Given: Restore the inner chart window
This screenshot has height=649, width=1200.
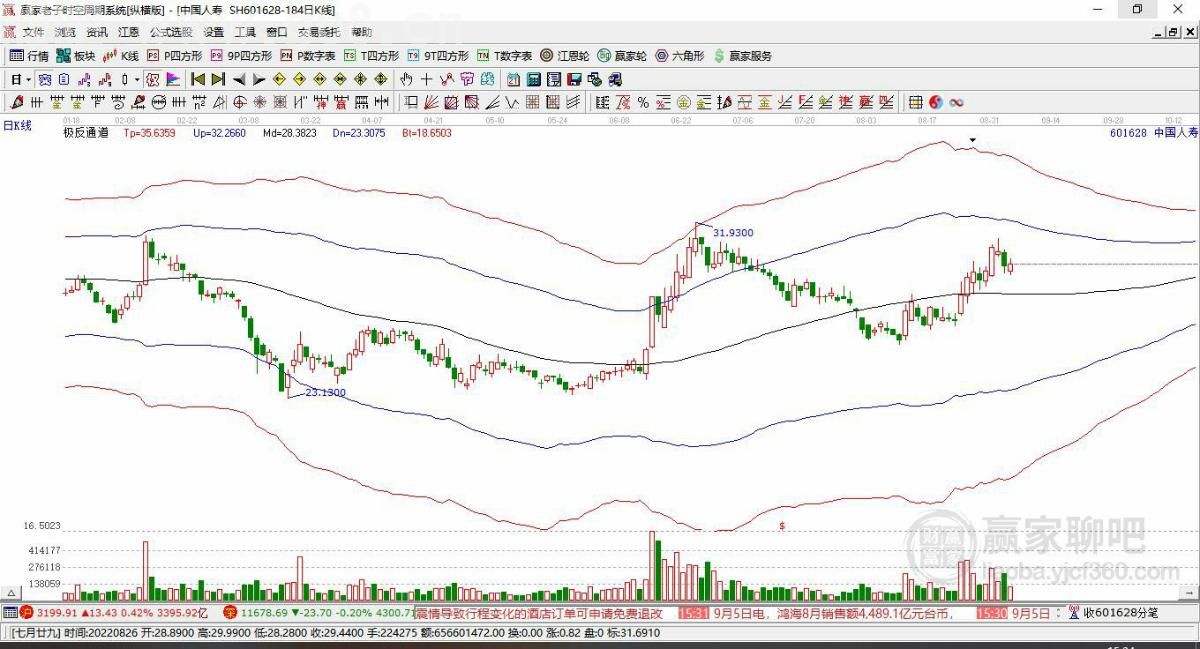Looking at the screenshot, I should (1175, 33).
